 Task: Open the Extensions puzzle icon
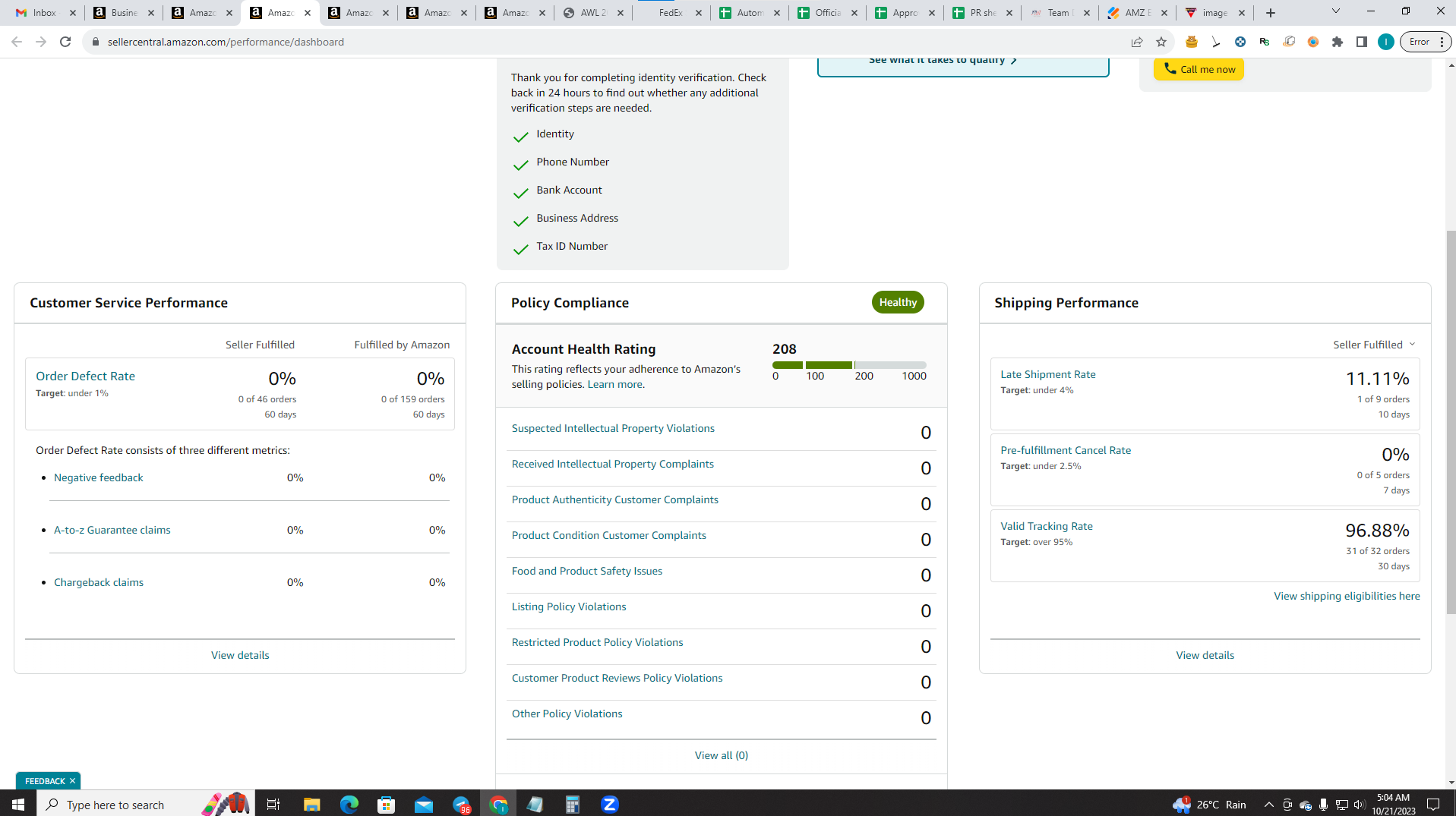[x=1338, y=42]
